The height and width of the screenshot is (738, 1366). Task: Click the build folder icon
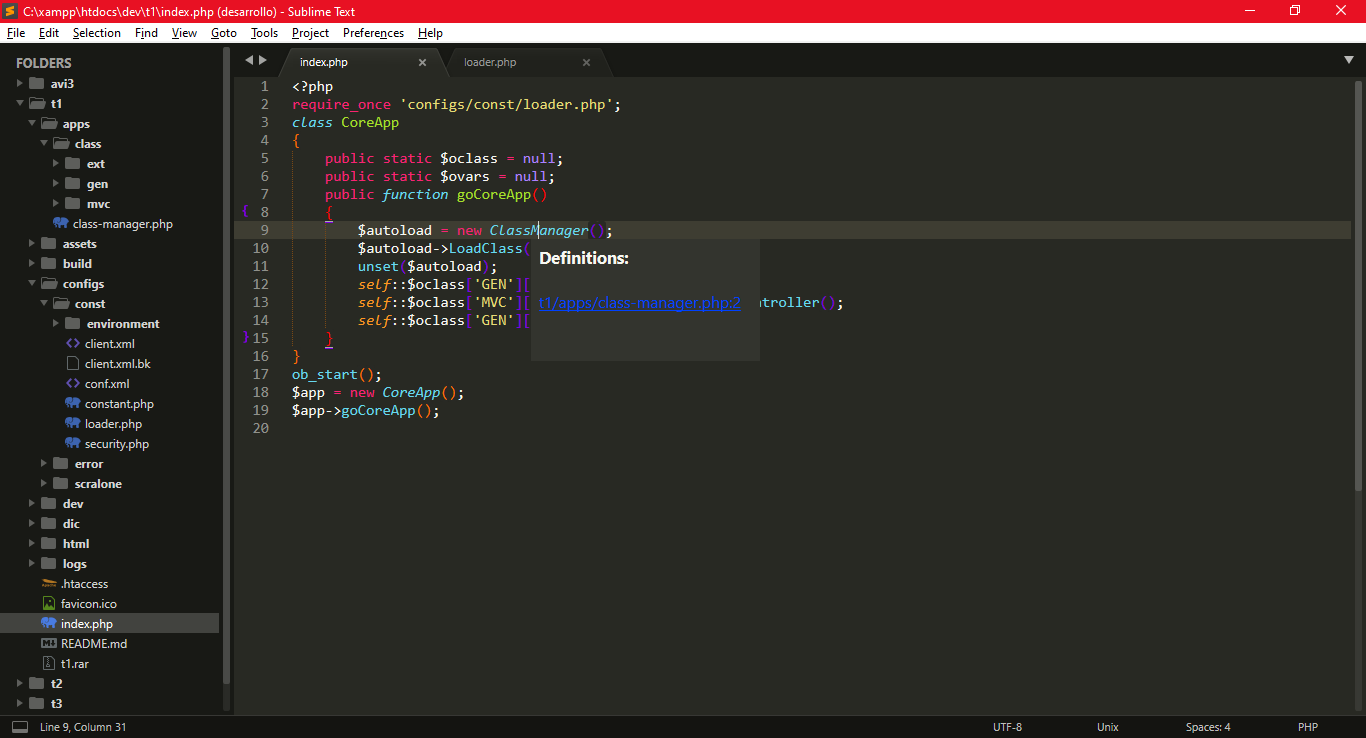tap(49, 263)
